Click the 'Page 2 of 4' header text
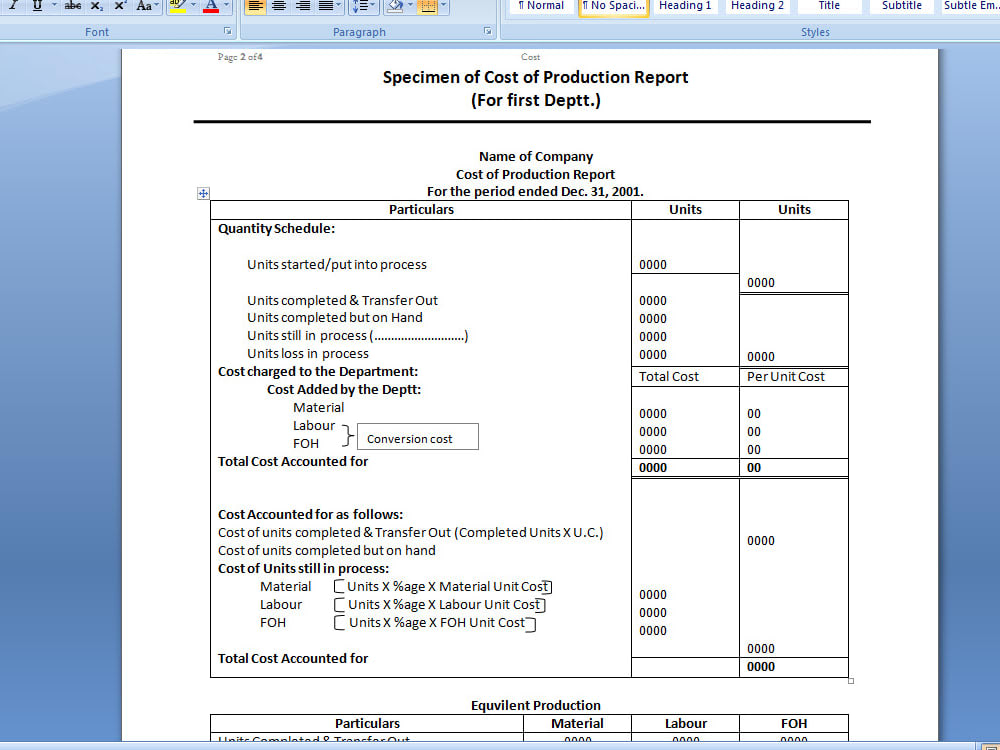This screenshot has width=1000, height=750. [x=240, y=57]
